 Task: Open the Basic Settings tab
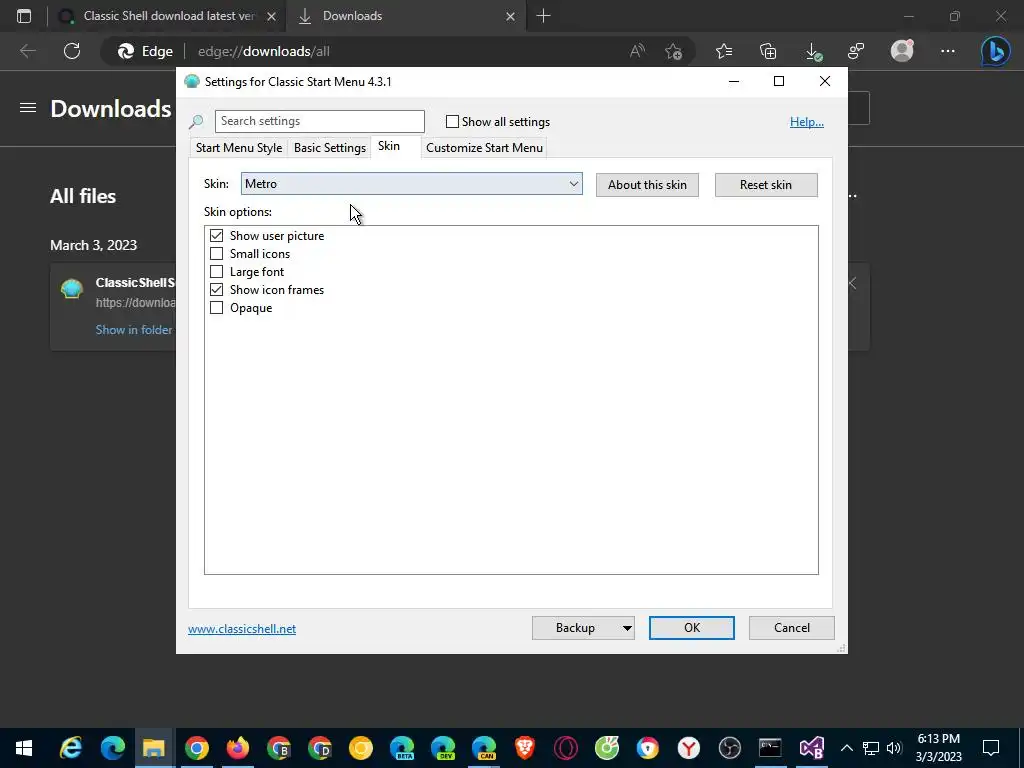tap(330, 148)
